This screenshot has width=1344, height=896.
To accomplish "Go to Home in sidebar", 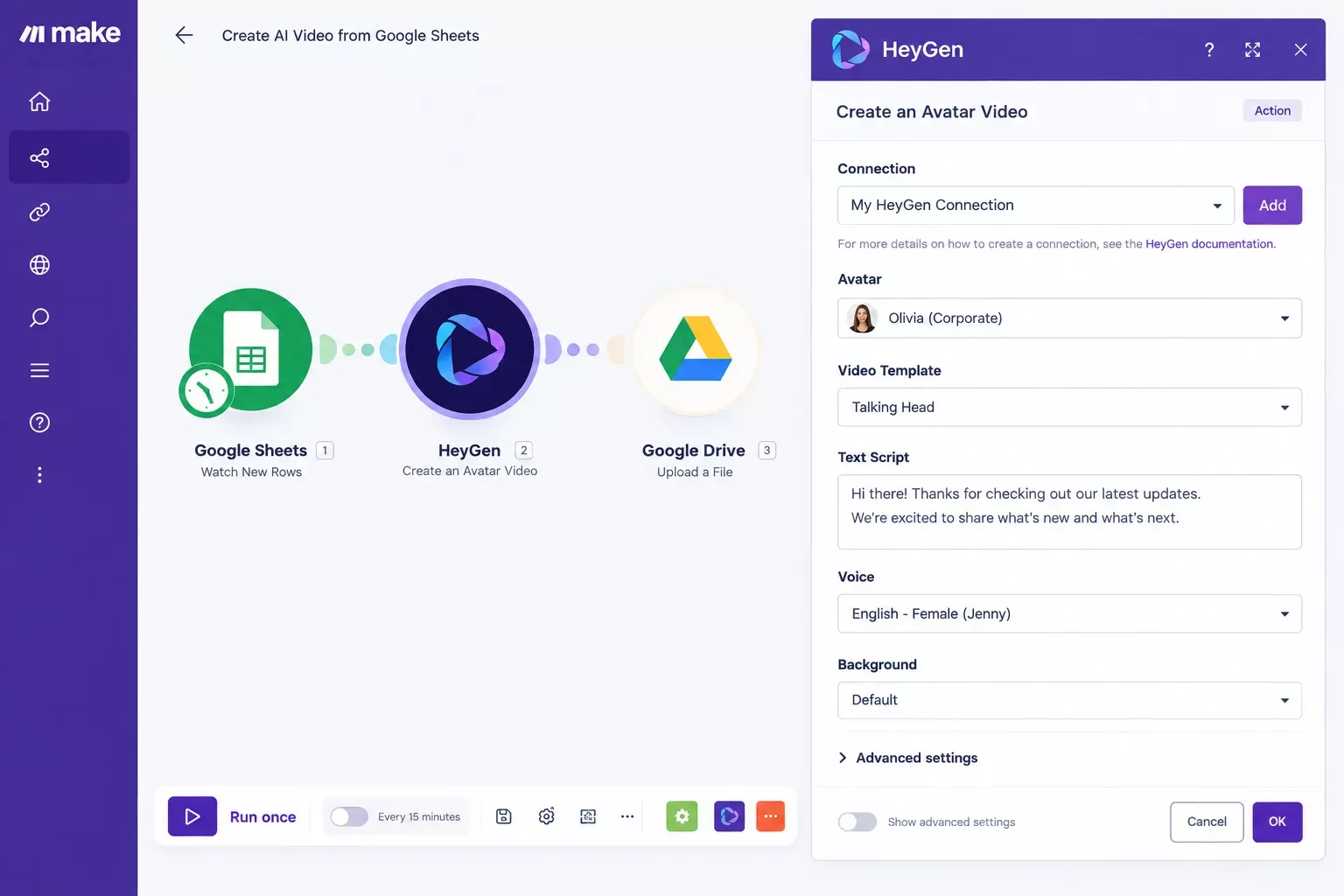I will tap(39, 101).
